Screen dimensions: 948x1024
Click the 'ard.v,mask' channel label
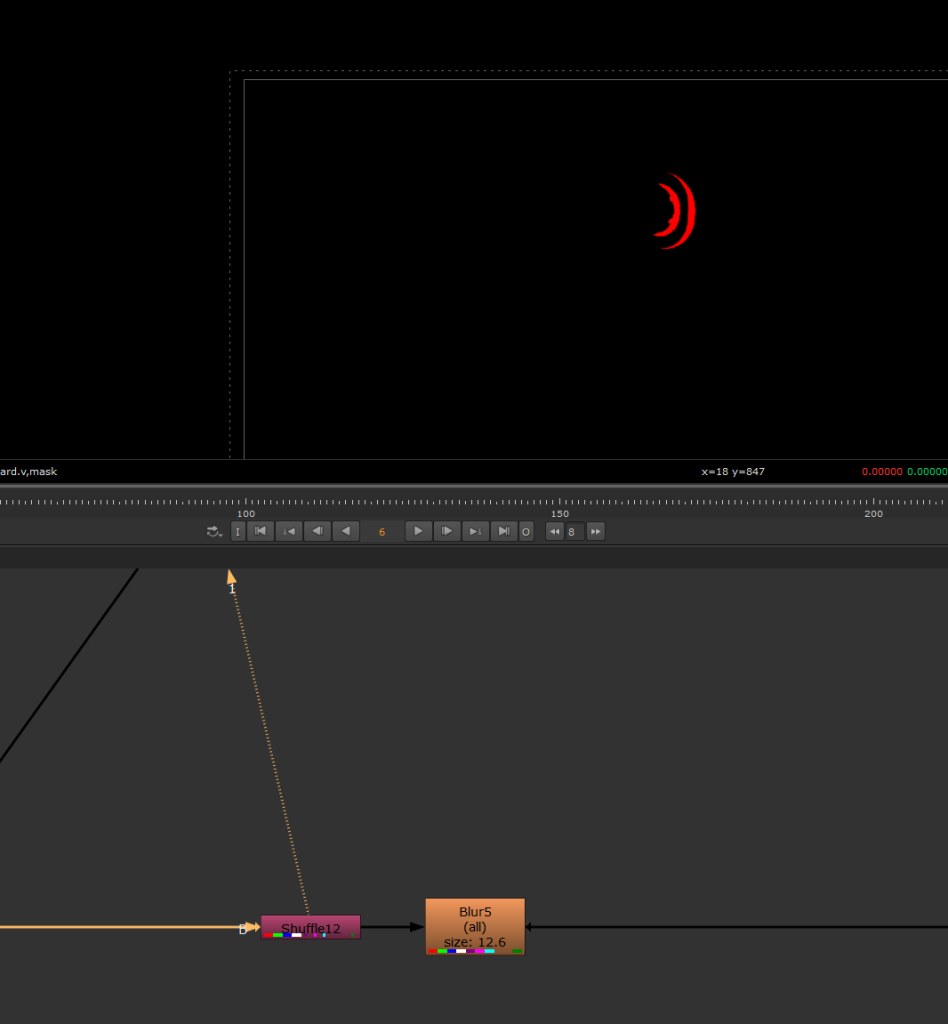pos(29,472)
